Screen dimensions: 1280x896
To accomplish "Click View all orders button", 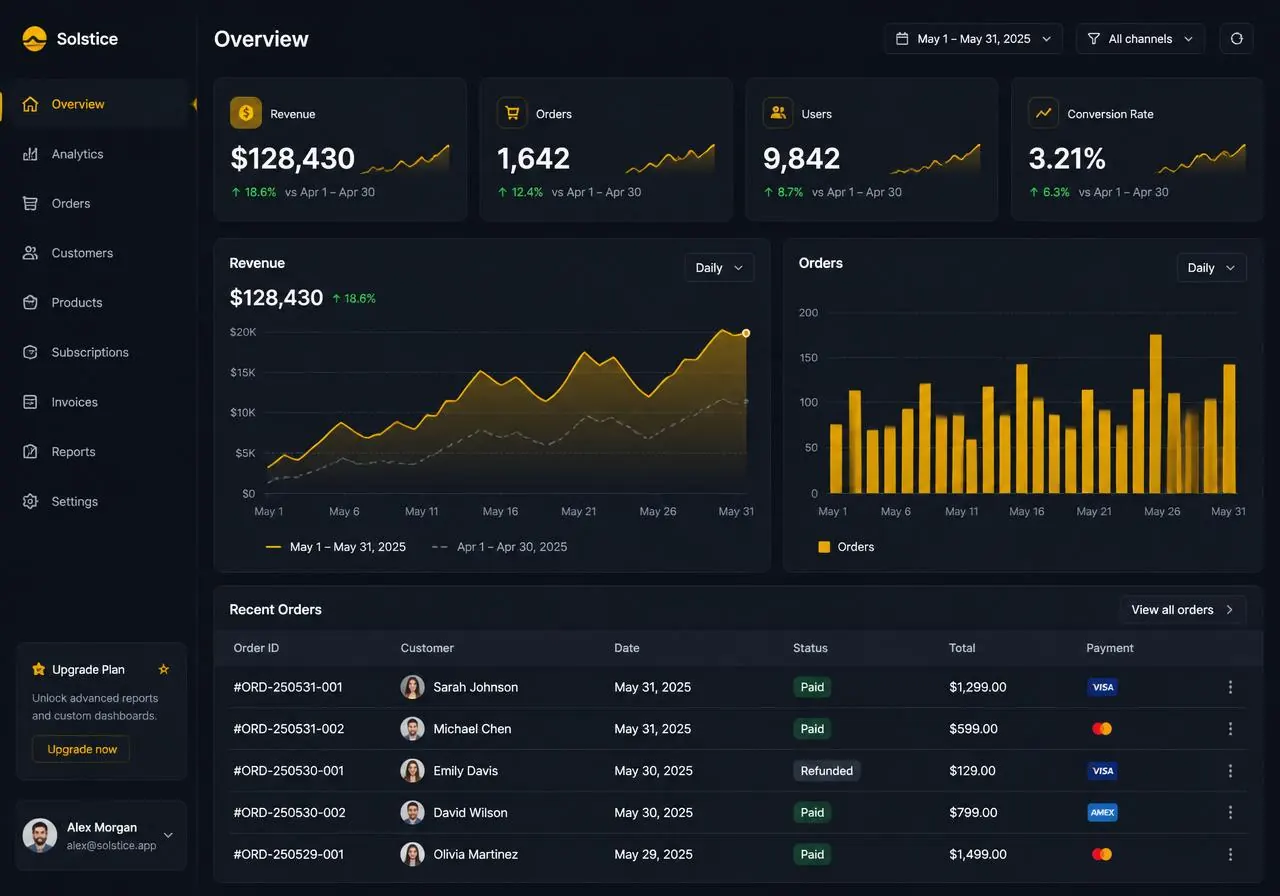I will [x=1183, y=610].
